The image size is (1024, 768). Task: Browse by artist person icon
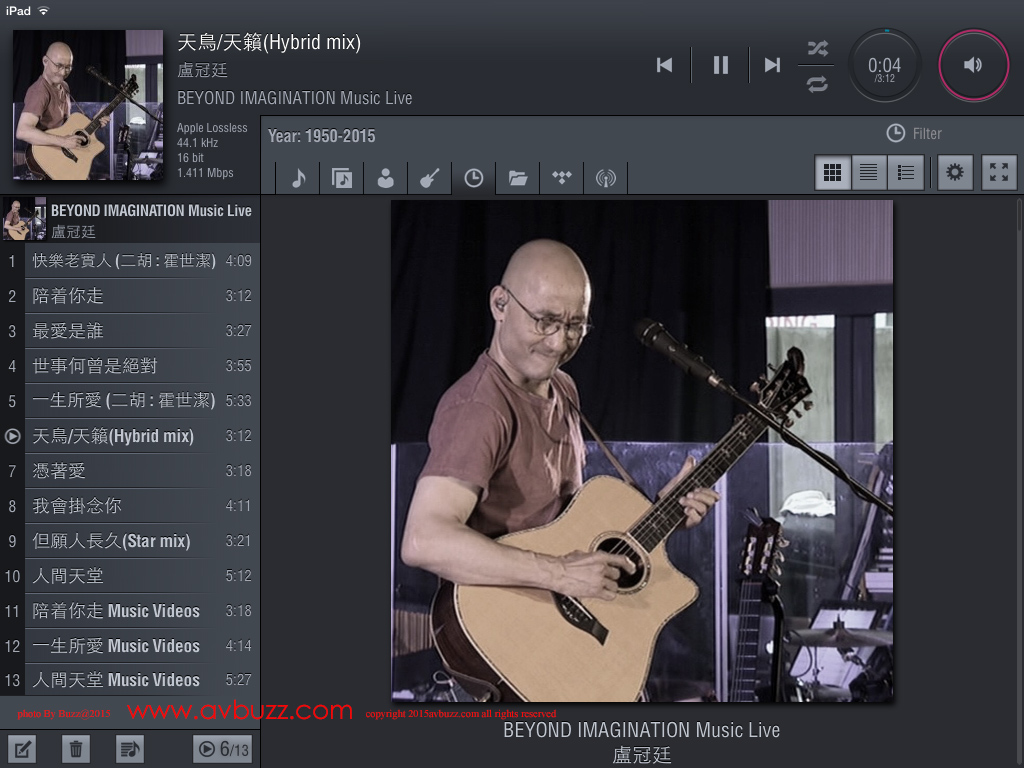click(385, 178)
